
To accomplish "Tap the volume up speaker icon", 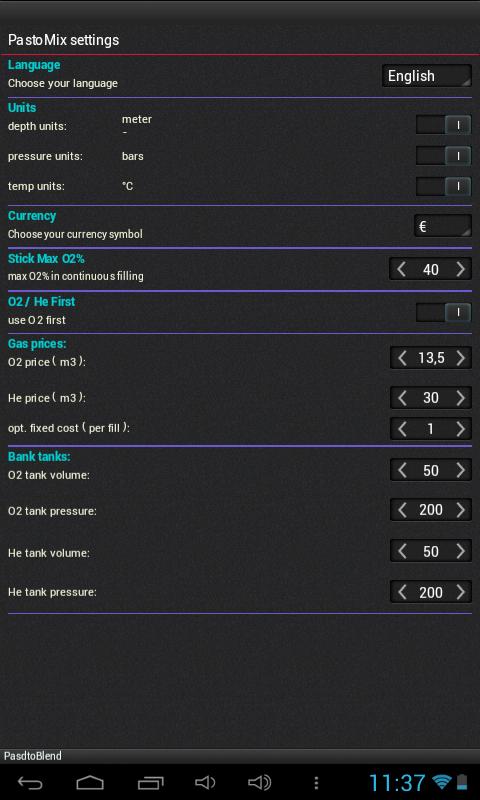I will pyautogui.click(x=259, y=783).
